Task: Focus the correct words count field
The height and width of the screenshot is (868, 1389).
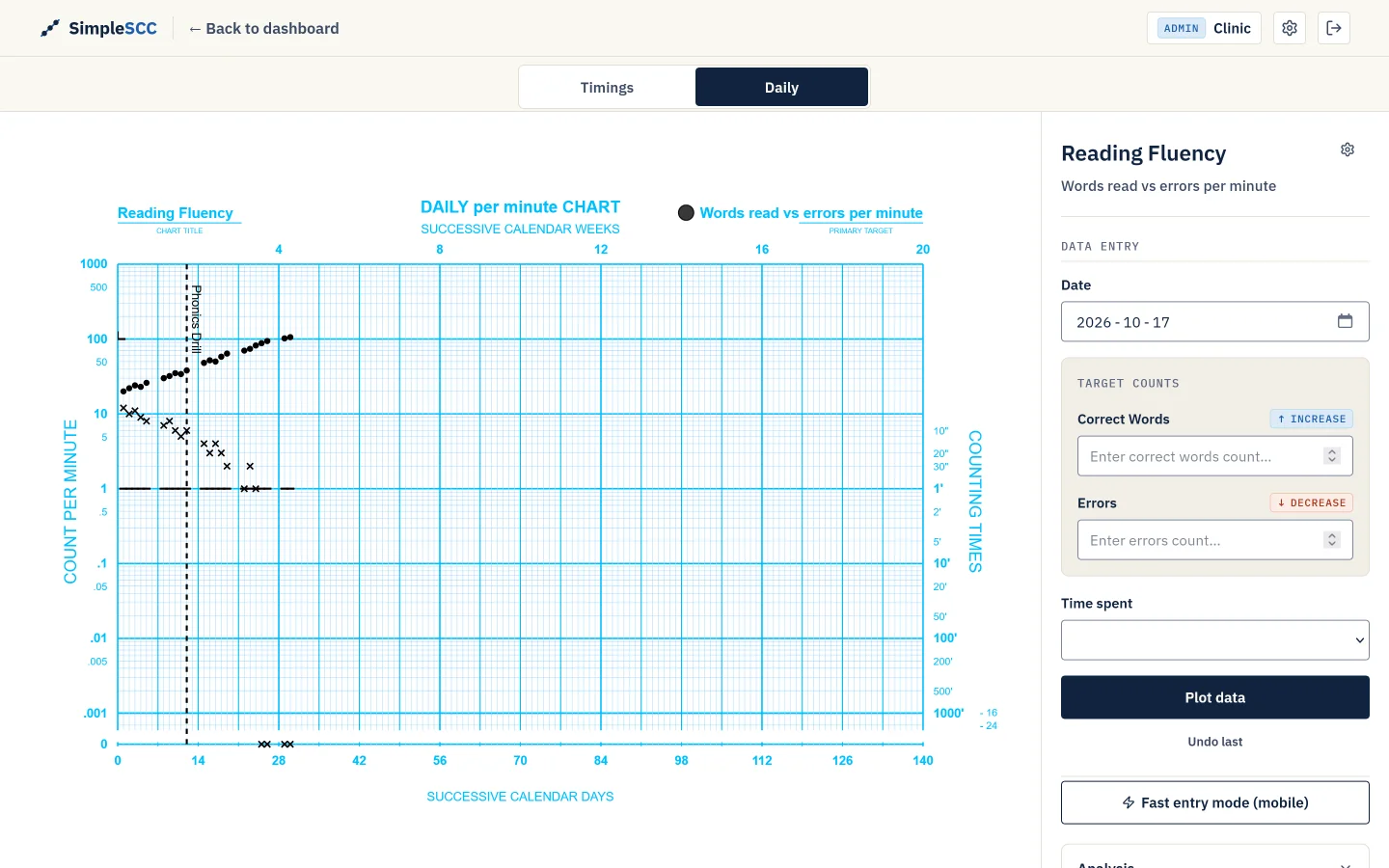Action: (x=1215, y=456)
